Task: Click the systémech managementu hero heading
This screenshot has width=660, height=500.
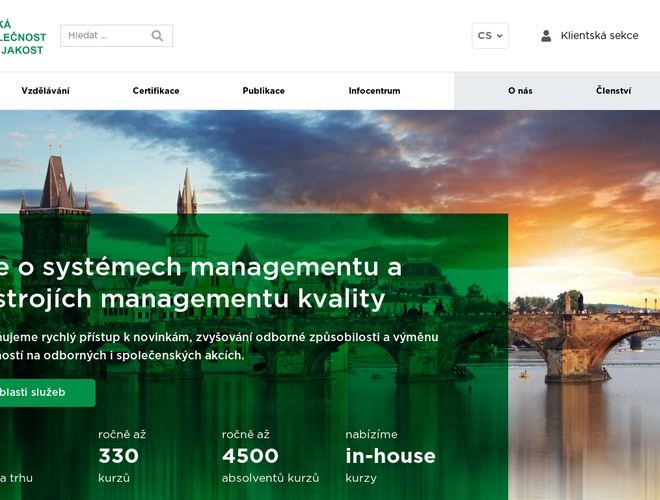Action: (x=200, y=283)
